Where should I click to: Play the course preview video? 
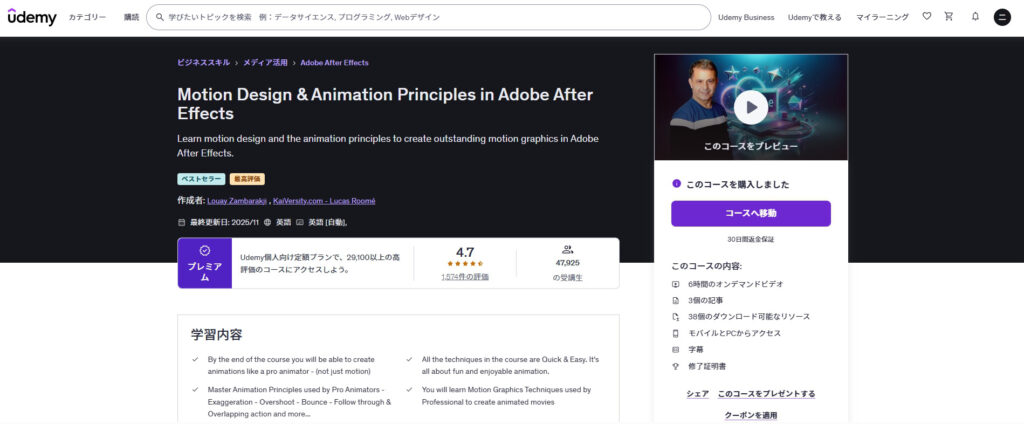click(x=750, y=106)
